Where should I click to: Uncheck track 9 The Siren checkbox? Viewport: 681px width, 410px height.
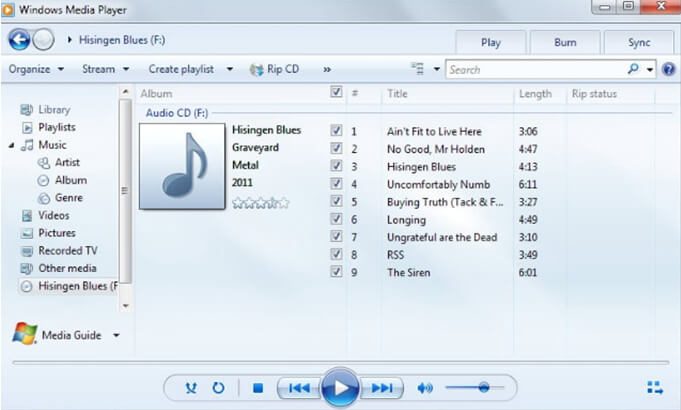[x=336, y=271]
